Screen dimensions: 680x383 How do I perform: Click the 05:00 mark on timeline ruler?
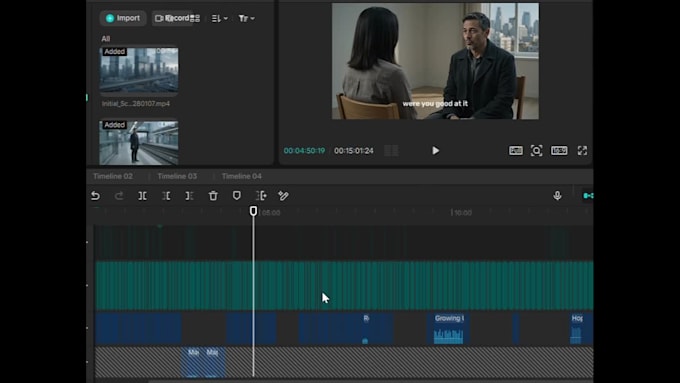point(271,213)
